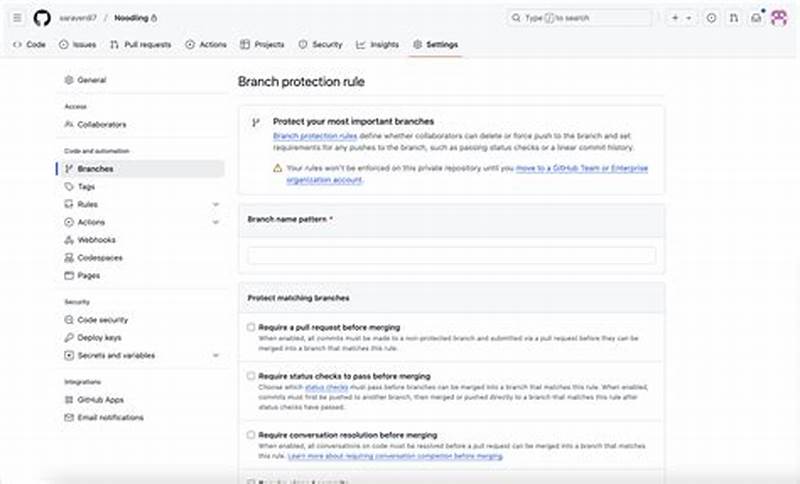The image size is (800, 484).
Task: Open the Security tab
Action: pyautogui.click(x=320, y=44)
